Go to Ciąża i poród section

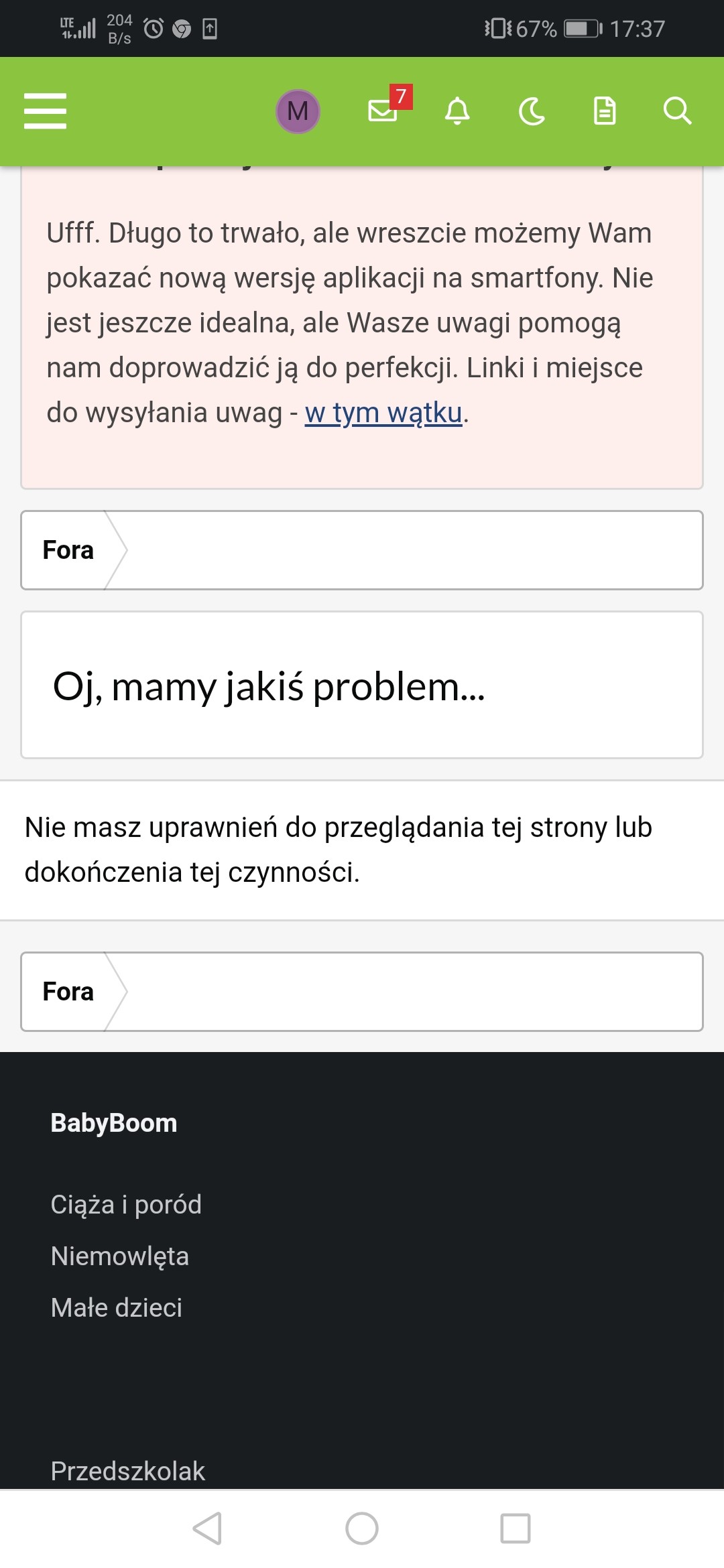pyautogui.click(x=126, y=1204)
